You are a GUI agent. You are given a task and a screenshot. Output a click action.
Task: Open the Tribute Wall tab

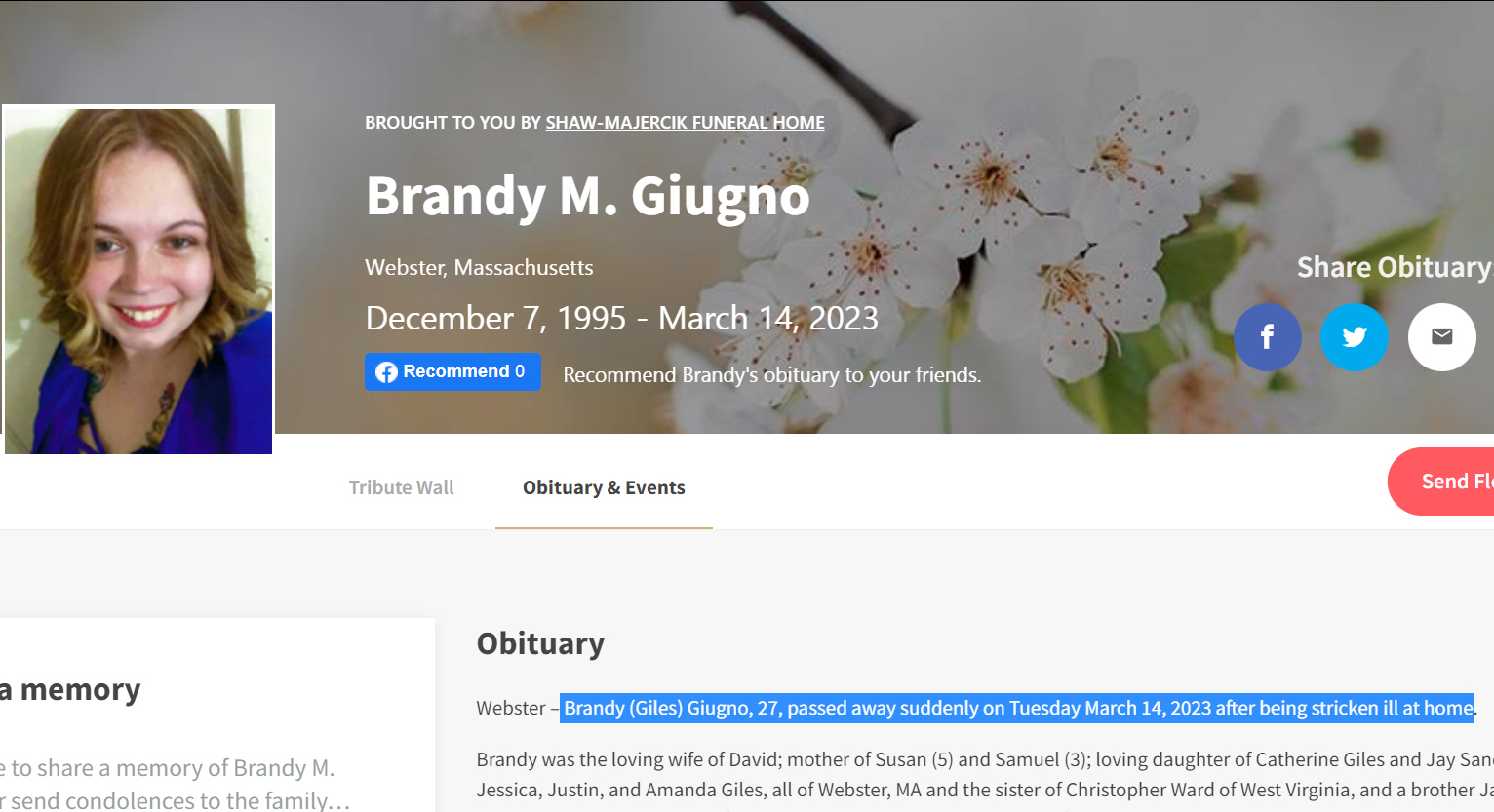click(x=402, y=487)
